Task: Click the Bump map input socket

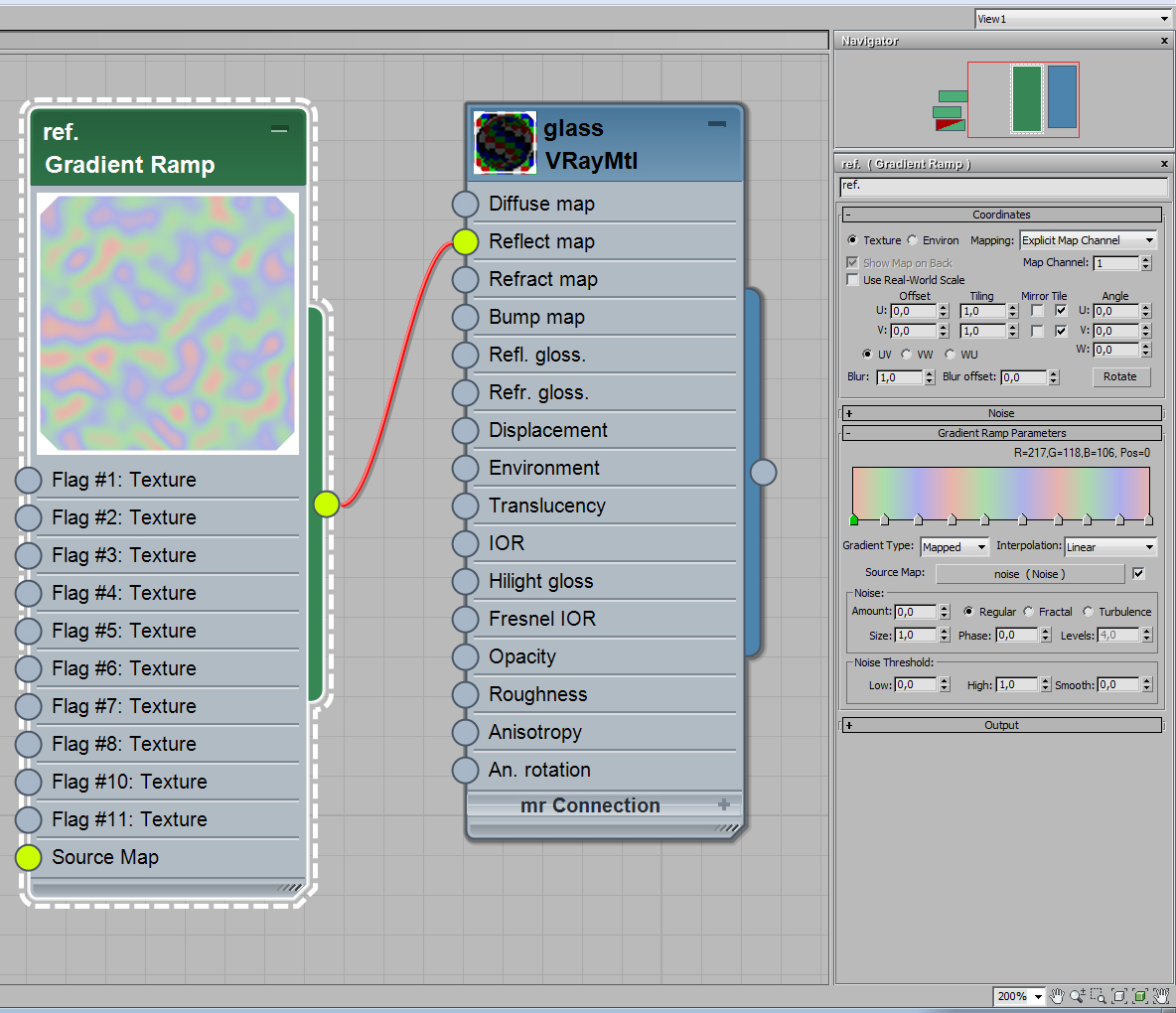Action: (465, 317)
